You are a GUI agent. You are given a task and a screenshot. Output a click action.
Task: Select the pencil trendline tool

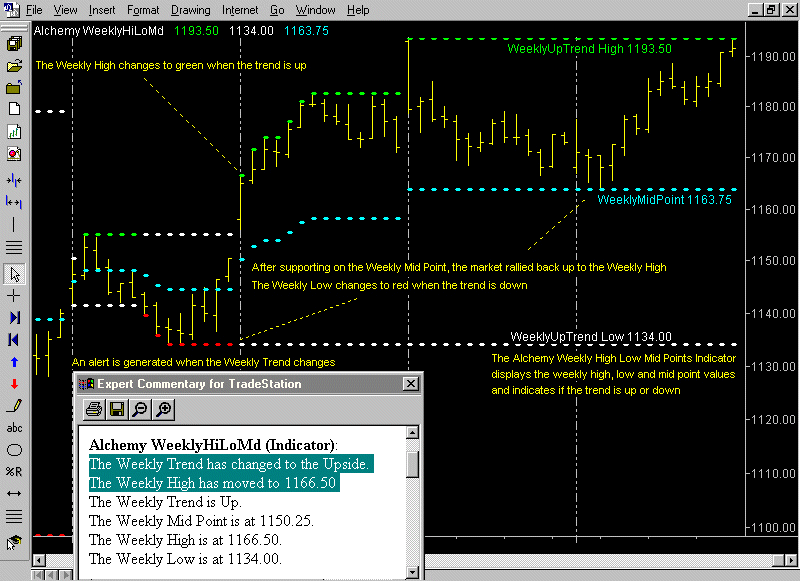coord(14,406)
